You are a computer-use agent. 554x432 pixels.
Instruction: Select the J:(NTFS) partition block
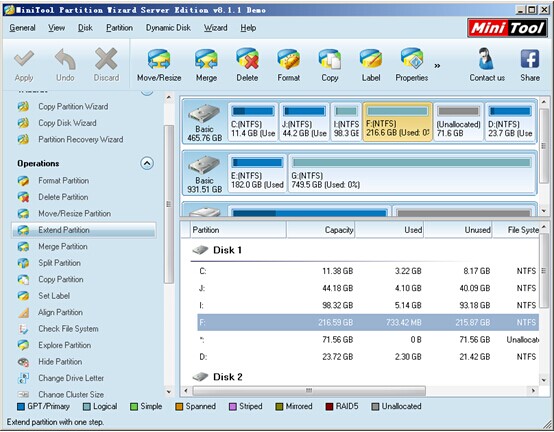tap(304, 122)
